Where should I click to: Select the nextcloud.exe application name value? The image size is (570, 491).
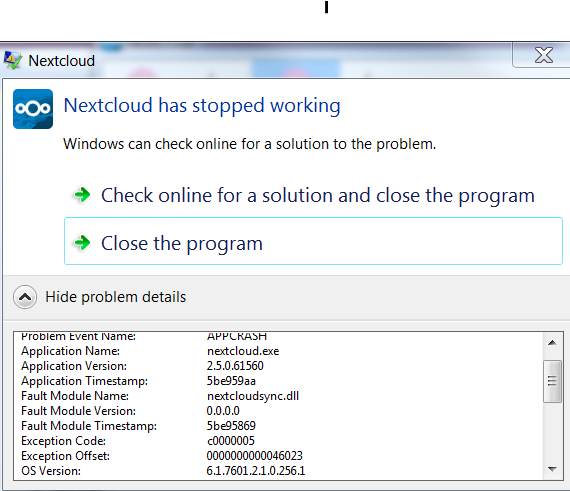coord(243,351)
